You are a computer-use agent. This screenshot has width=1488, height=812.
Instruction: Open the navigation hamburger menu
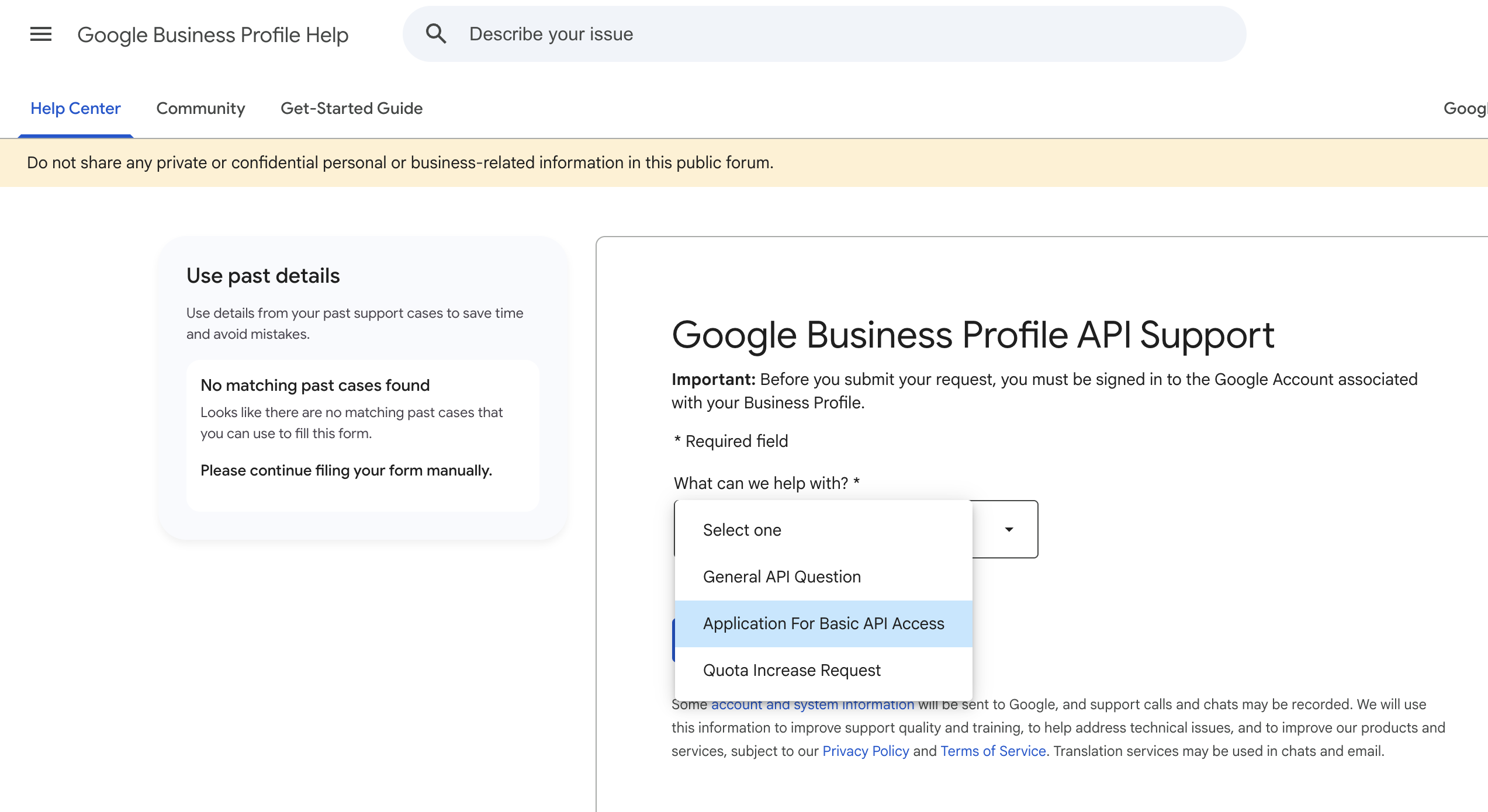pos(40,33)
